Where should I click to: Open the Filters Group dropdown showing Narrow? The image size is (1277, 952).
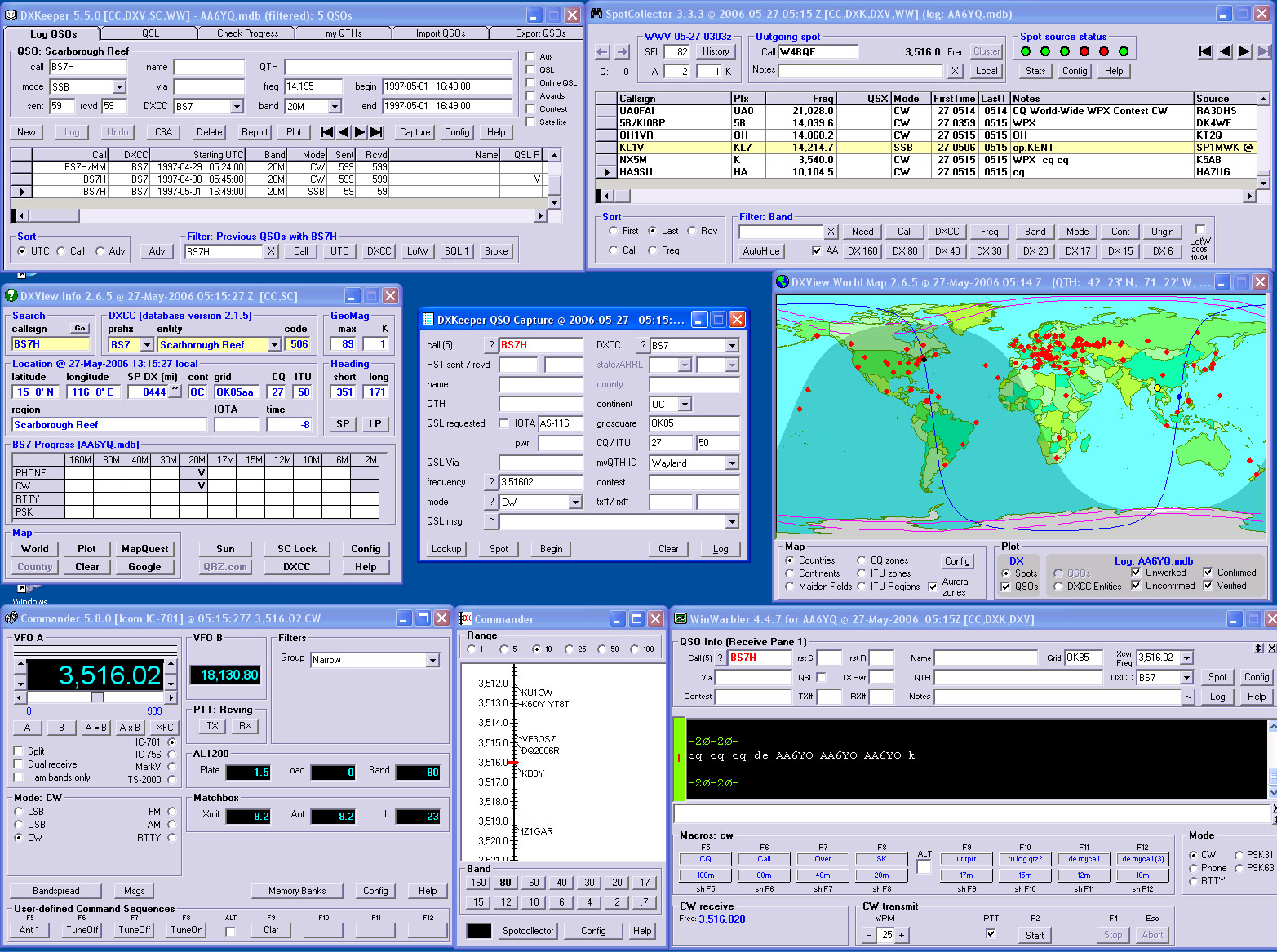434,660
